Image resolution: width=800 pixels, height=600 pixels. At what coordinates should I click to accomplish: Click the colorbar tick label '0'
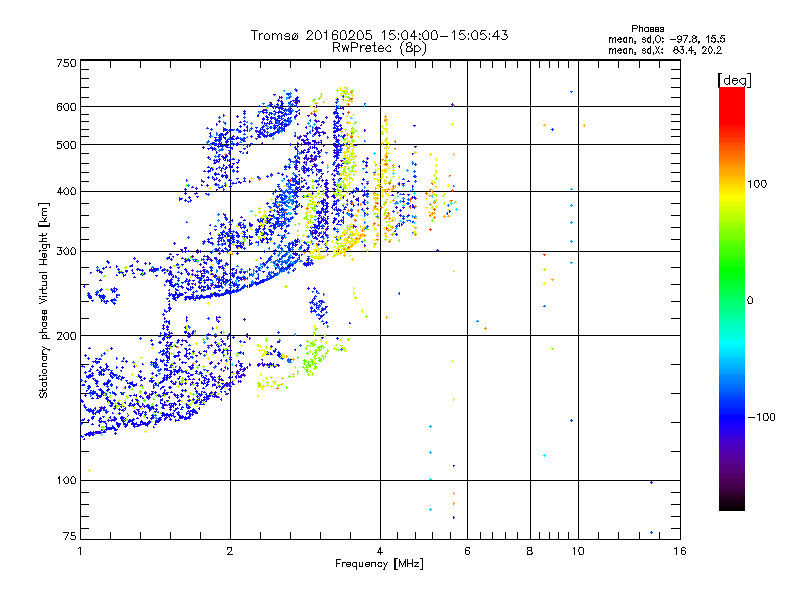click(x=750, y=301)
